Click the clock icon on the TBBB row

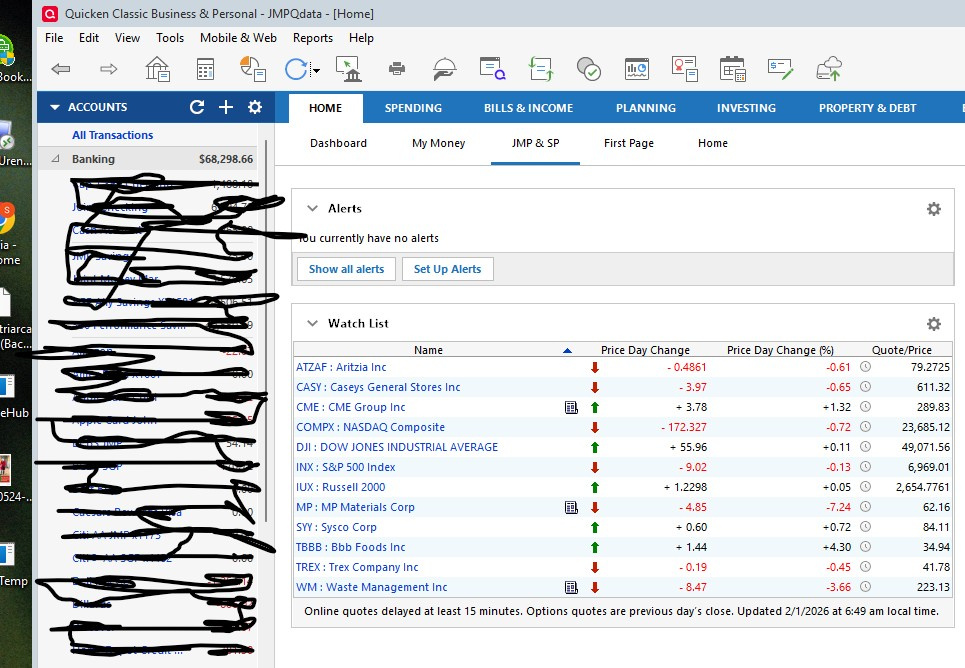point(865,547)
